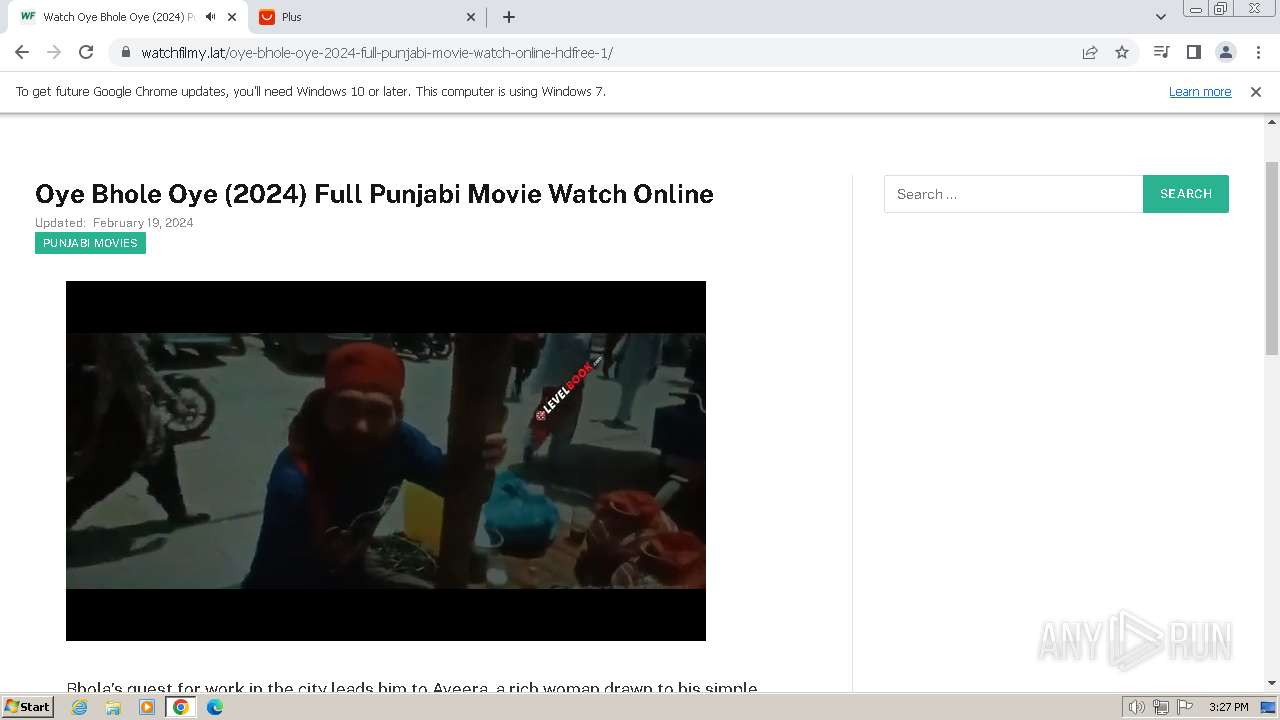The width and height of the screenshot is (1280, 720).
Task: Open Windows Media Player from taskbar
Action: [x=147, y=707]
